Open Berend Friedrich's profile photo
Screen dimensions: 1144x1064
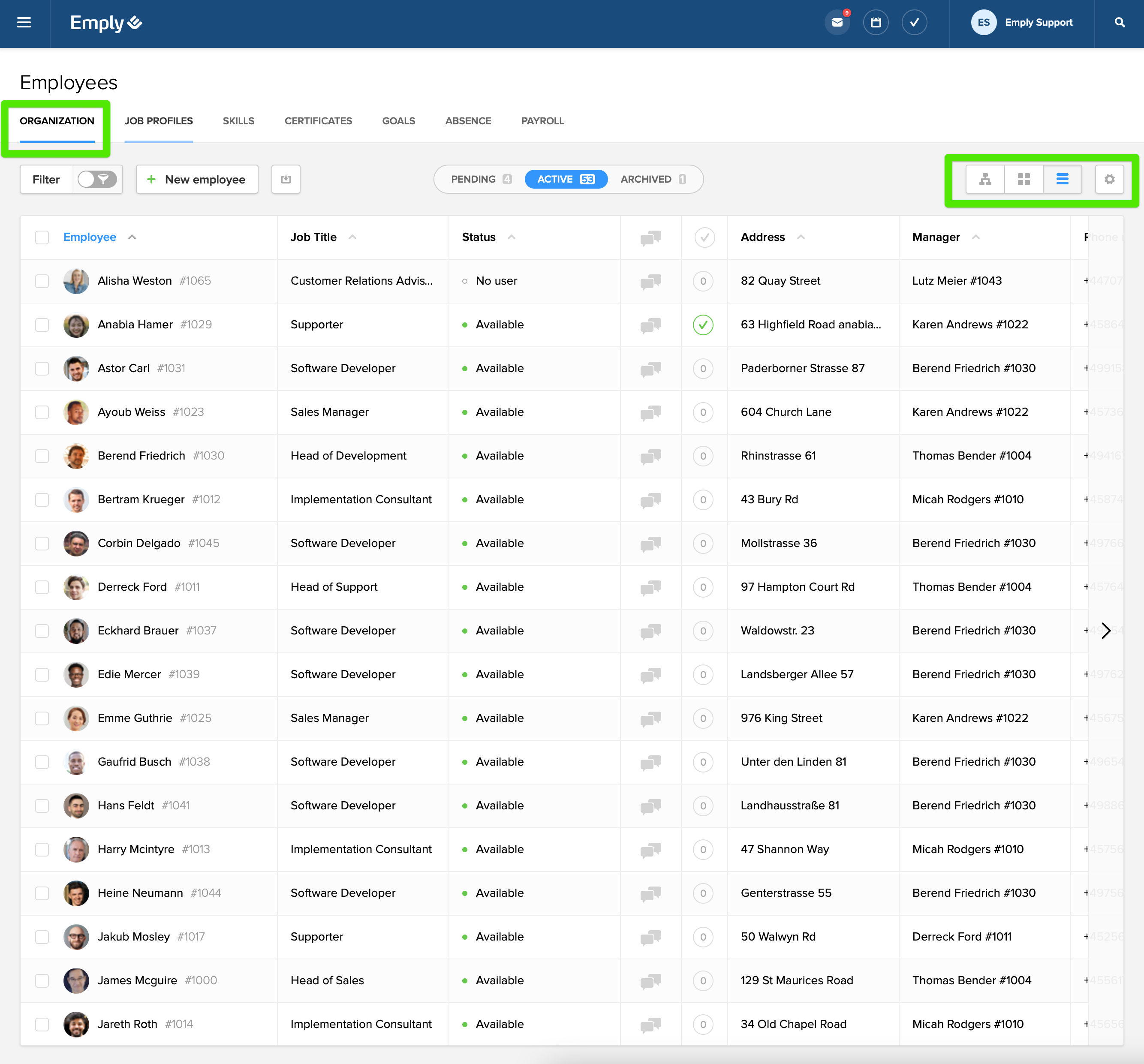point(76,456)
